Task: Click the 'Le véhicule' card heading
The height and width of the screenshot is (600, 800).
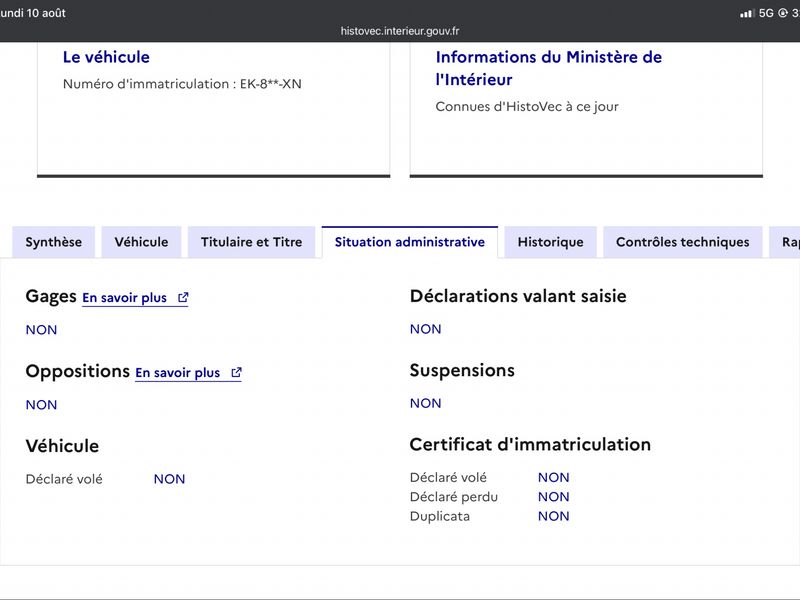Action: 106,57
